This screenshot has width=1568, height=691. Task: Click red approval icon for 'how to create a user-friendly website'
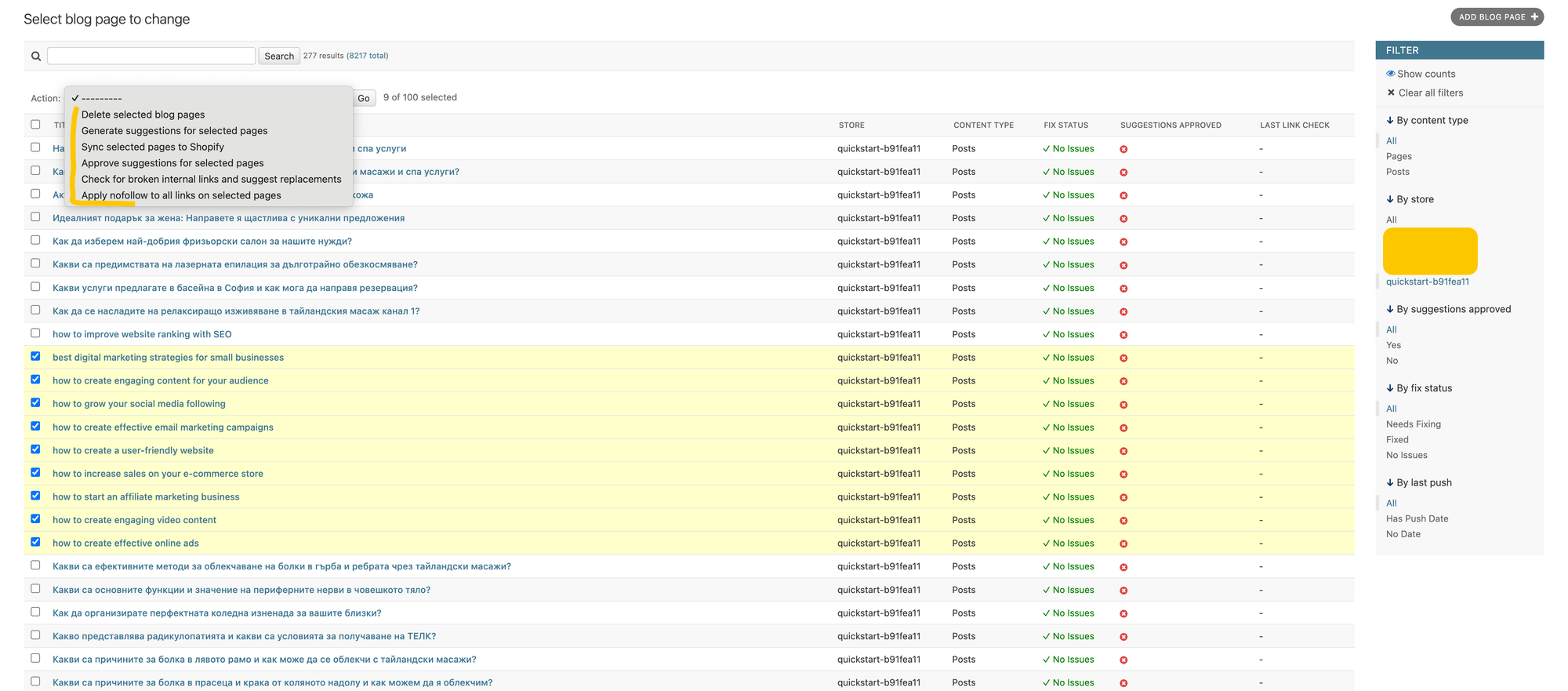click(1123, 451)
